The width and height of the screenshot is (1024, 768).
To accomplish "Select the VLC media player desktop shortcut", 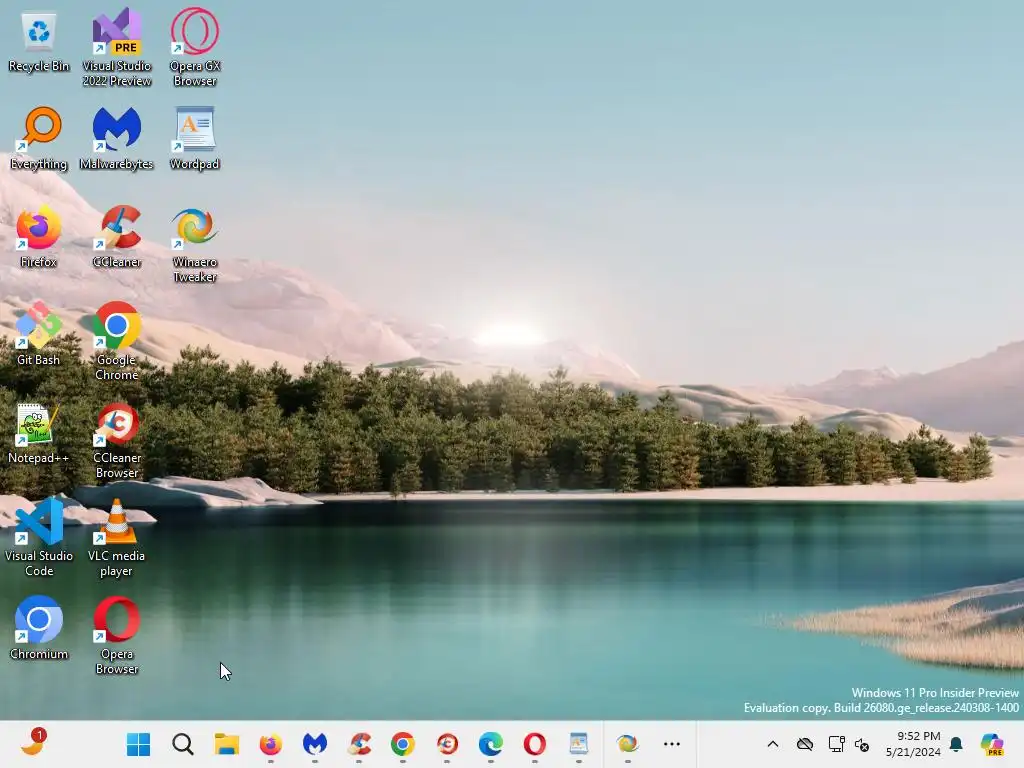I will pos(117,537).
